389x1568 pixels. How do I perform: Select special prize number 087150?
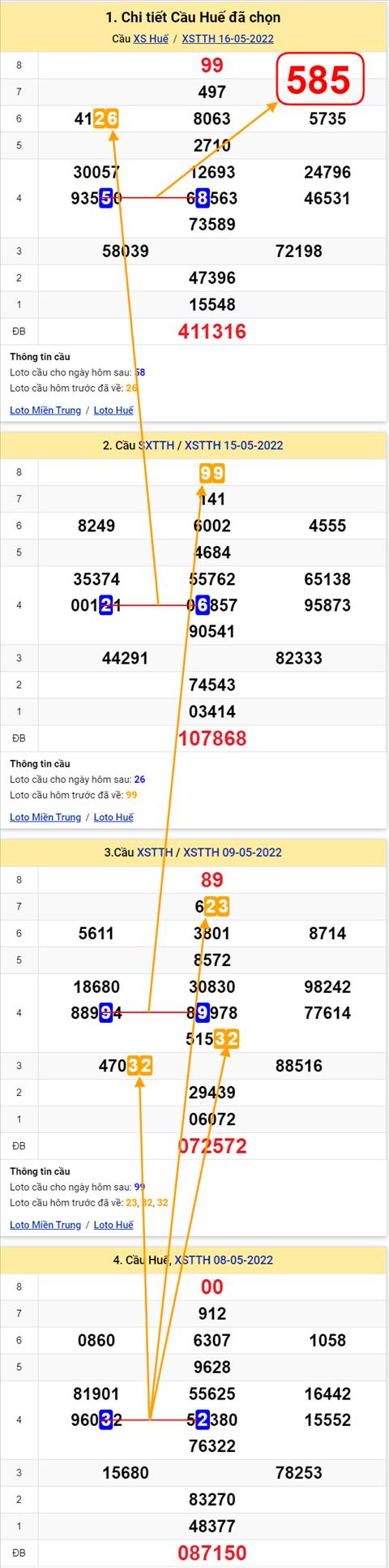tap(212, 1553)
